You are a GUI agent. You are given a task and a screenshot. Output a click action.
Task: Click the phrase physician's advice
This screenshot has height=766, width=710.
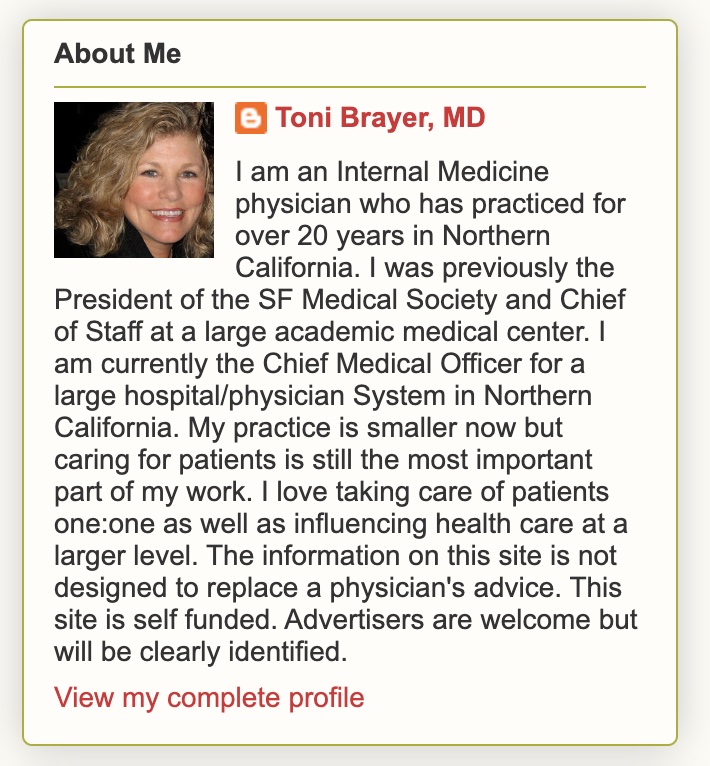click(445, 588)
